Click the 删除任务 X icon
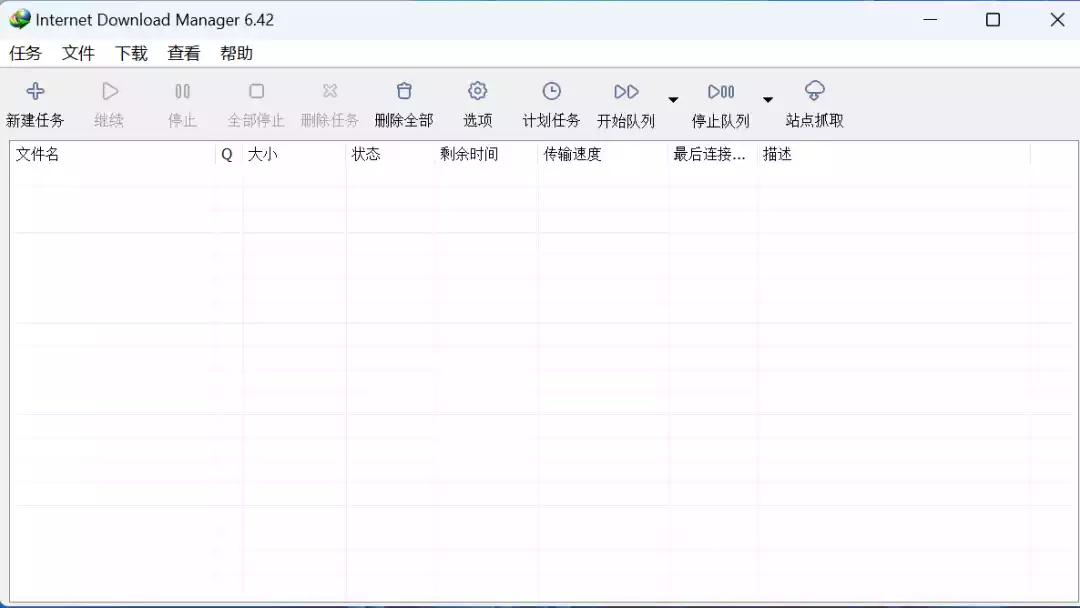Screen dimensions: 1080x608 (330, 92)
